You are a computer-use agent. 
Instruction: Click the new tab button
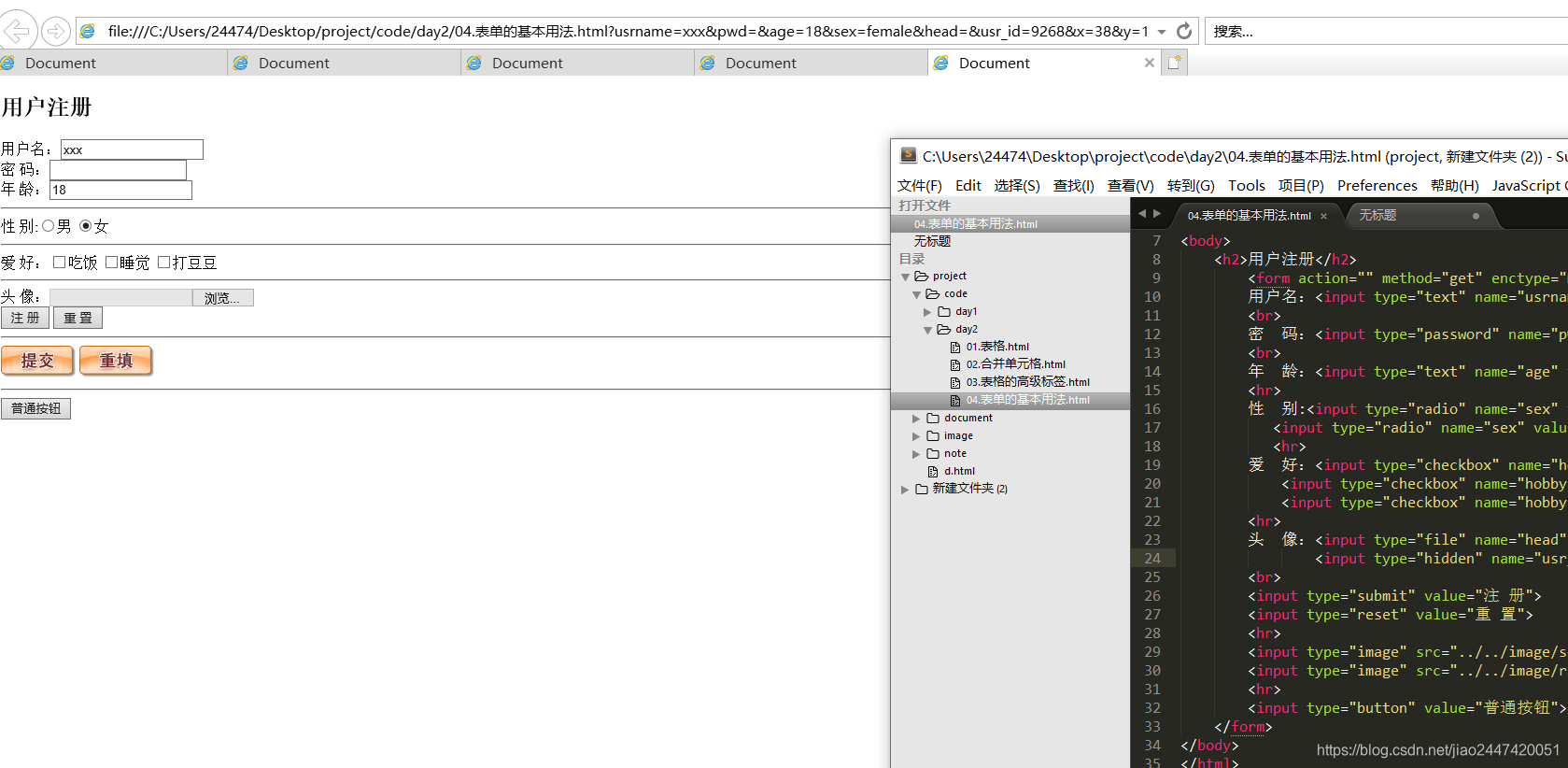point(1175,63)
